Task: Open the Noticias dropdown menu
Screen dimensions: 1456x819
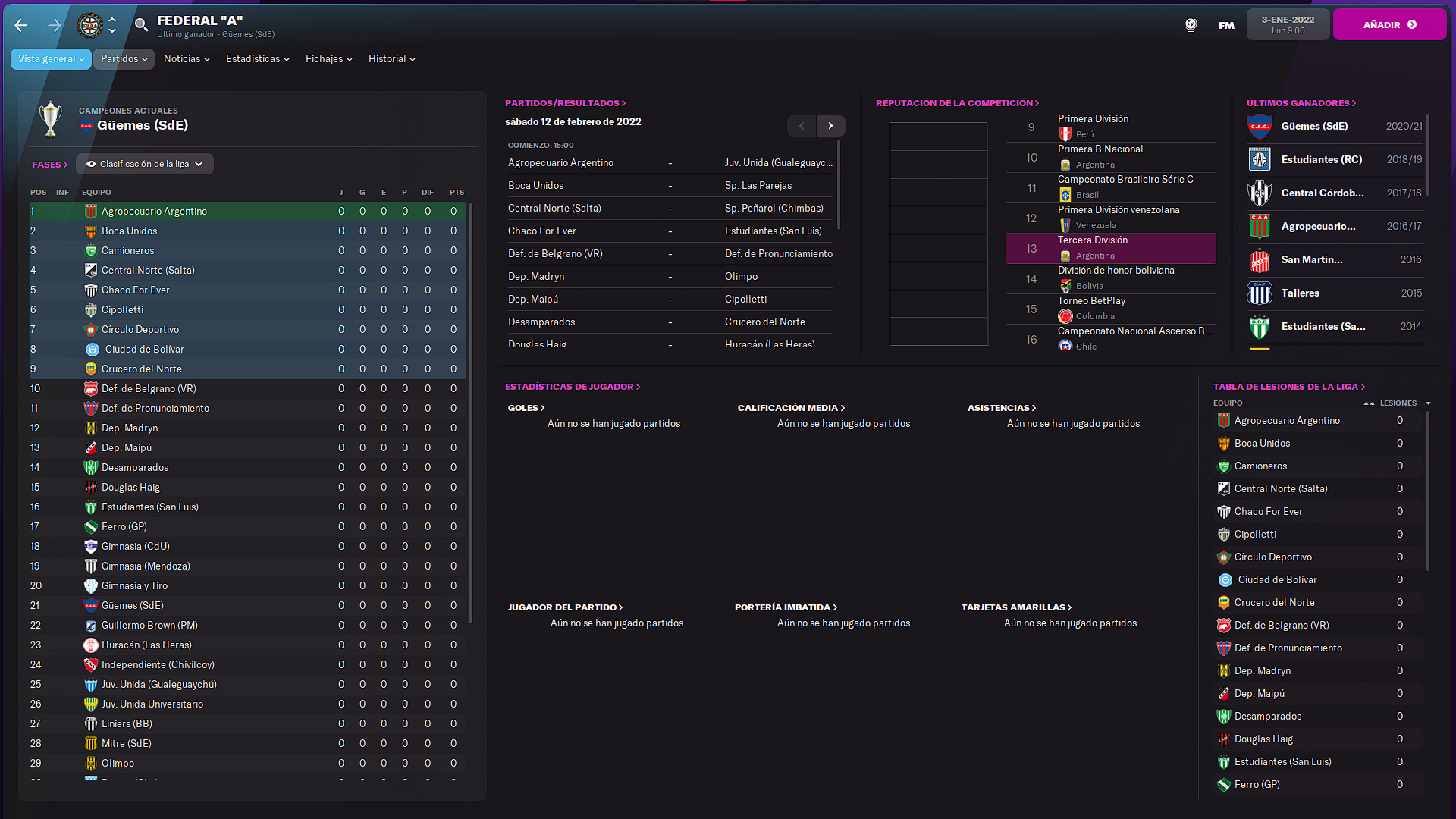Action: [187, 59]
